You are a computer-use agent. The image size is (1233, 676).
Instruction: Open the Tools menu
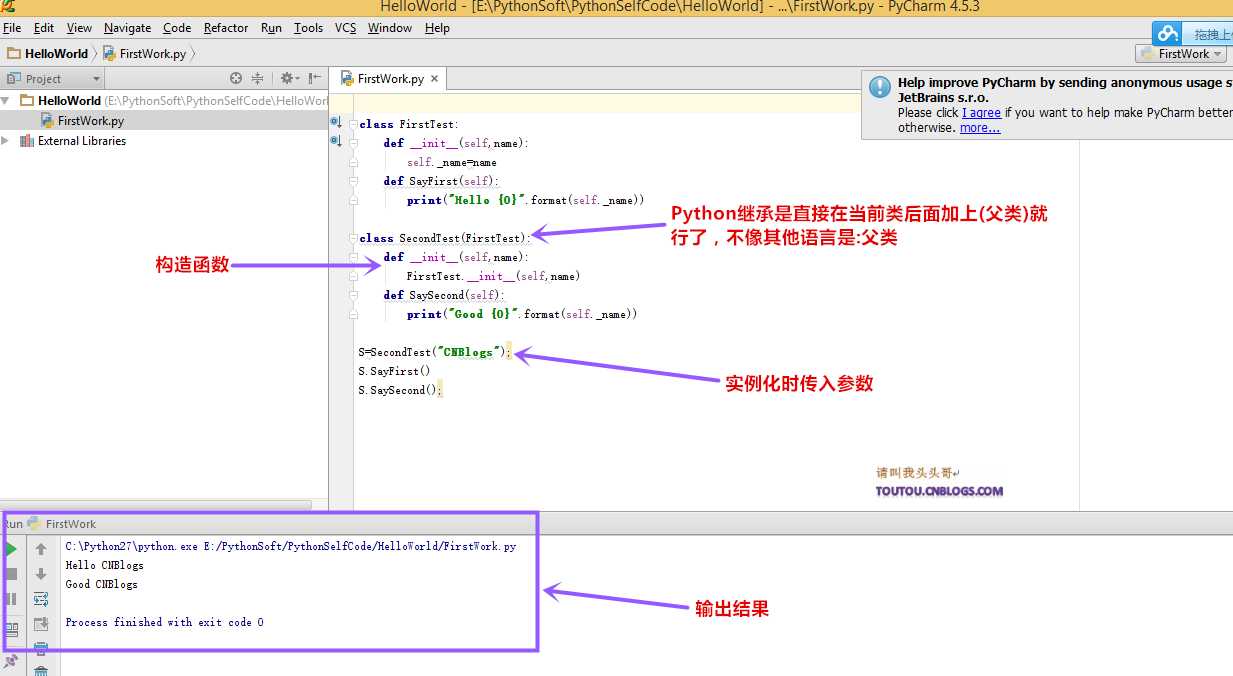pos(308,28)
